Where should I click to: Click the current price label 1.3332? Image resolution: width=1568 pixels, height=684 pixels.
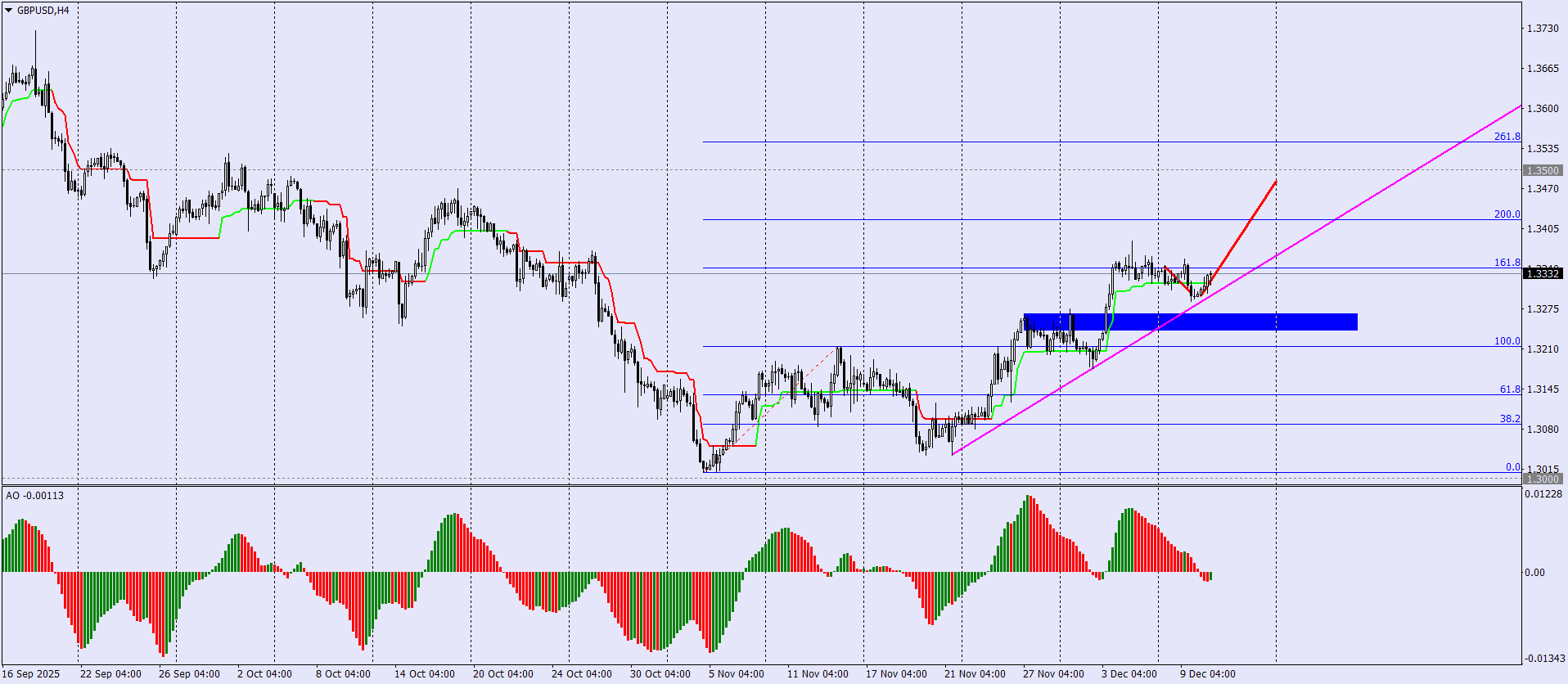pos(1543,273)
